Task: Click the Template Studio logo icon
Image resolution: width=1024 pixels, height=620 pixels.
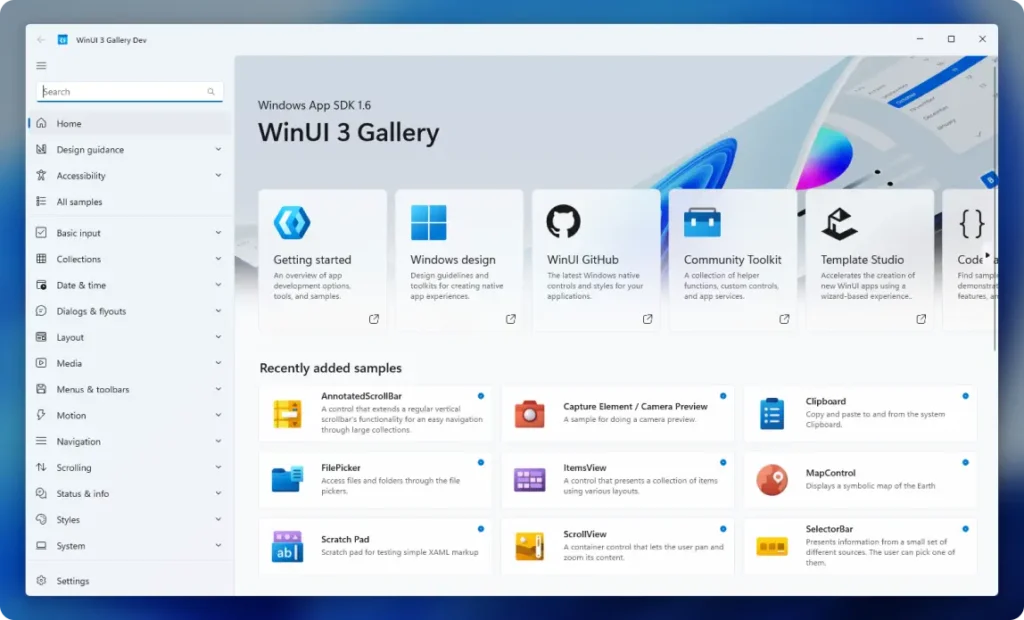Action: click(839, 223)
